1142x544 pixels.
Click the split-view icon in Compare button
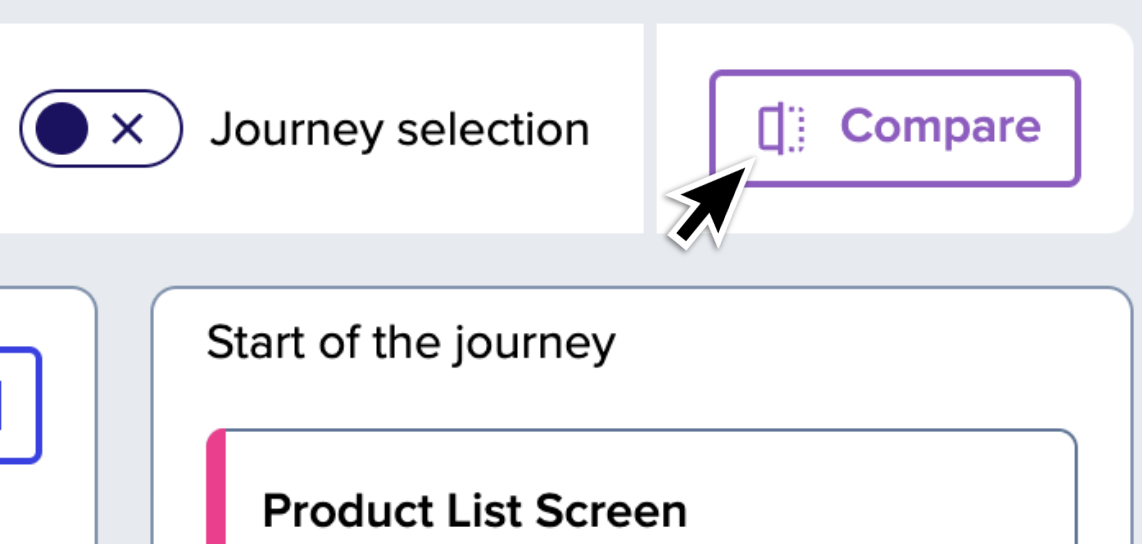[781, 129]
